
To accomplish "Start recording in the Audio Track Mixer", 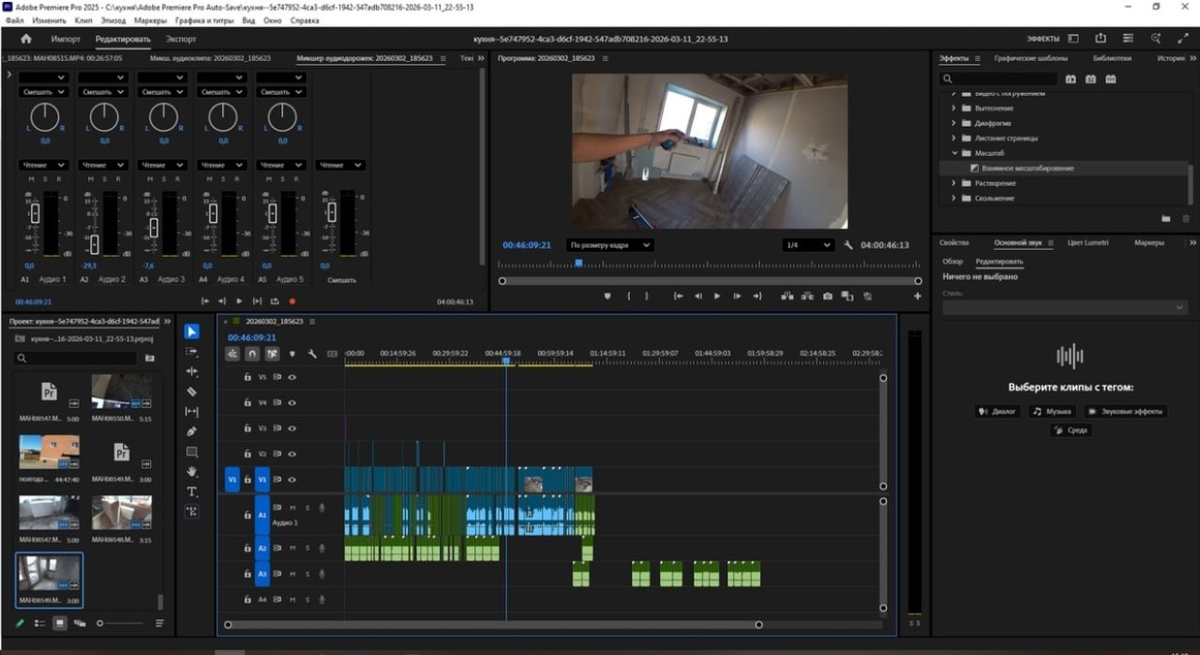I will [x=292, y=301].
